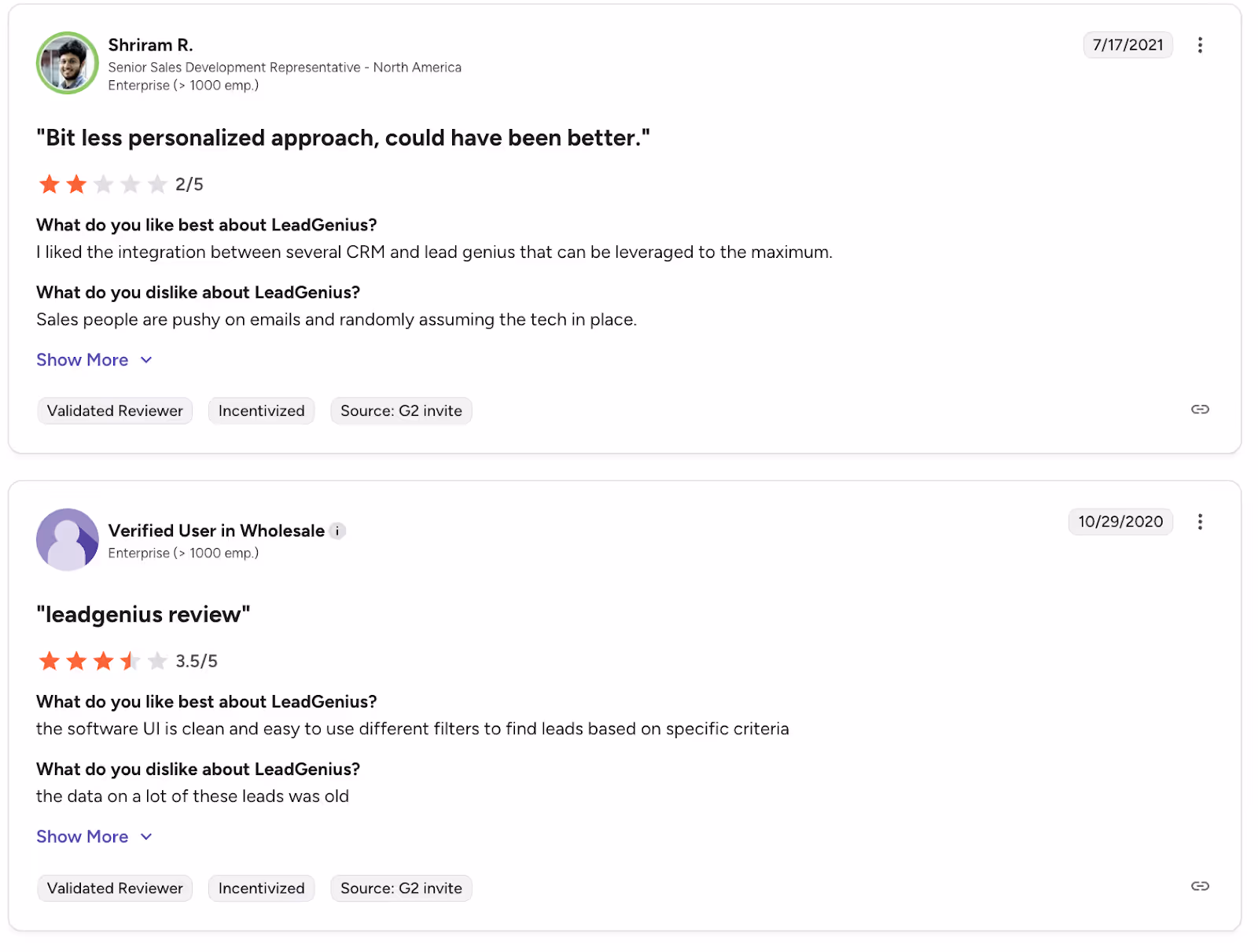
Task: Copy the link for Shriram's review
Action: pos(1201,410)
